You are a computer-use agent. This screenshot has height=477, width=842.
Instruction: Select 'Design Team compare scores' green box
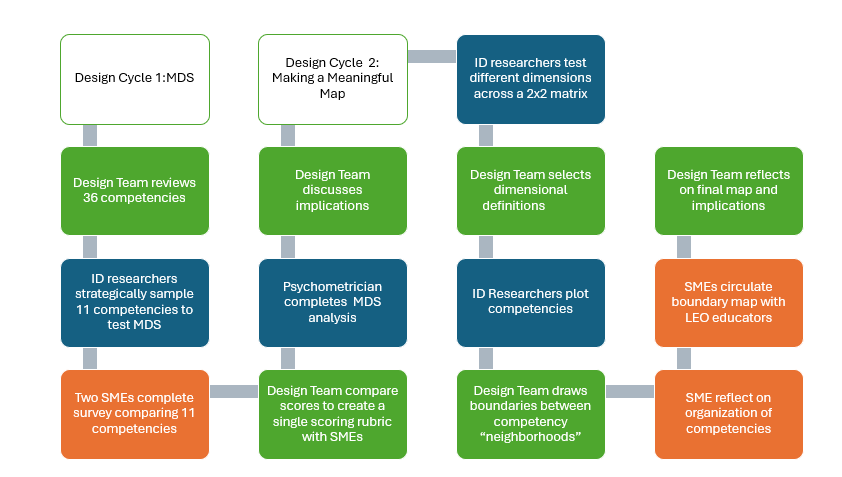(x=333, y=414)
